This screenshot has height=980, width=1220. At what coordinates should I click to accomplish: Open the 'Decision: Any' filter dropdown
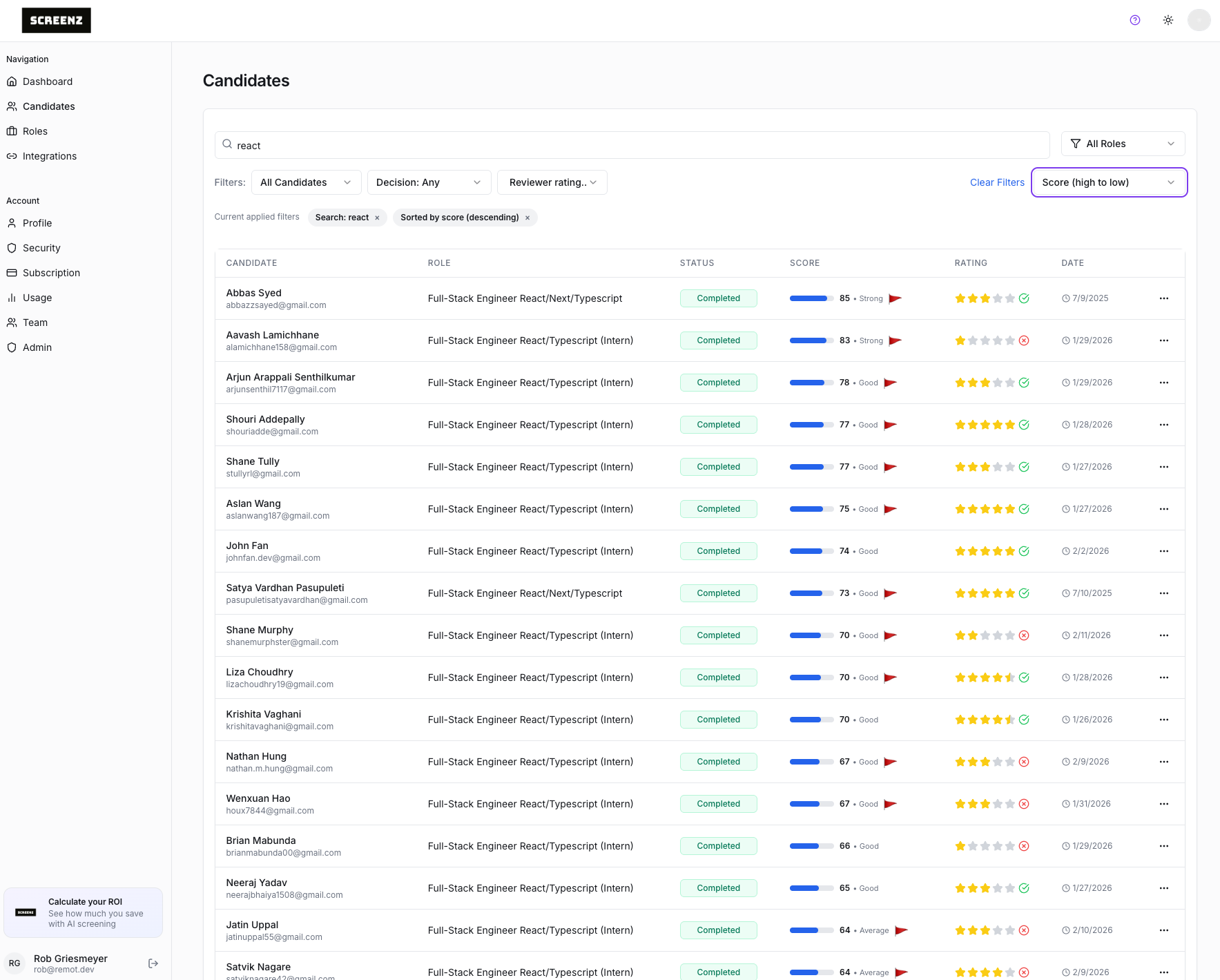[428, 182]
